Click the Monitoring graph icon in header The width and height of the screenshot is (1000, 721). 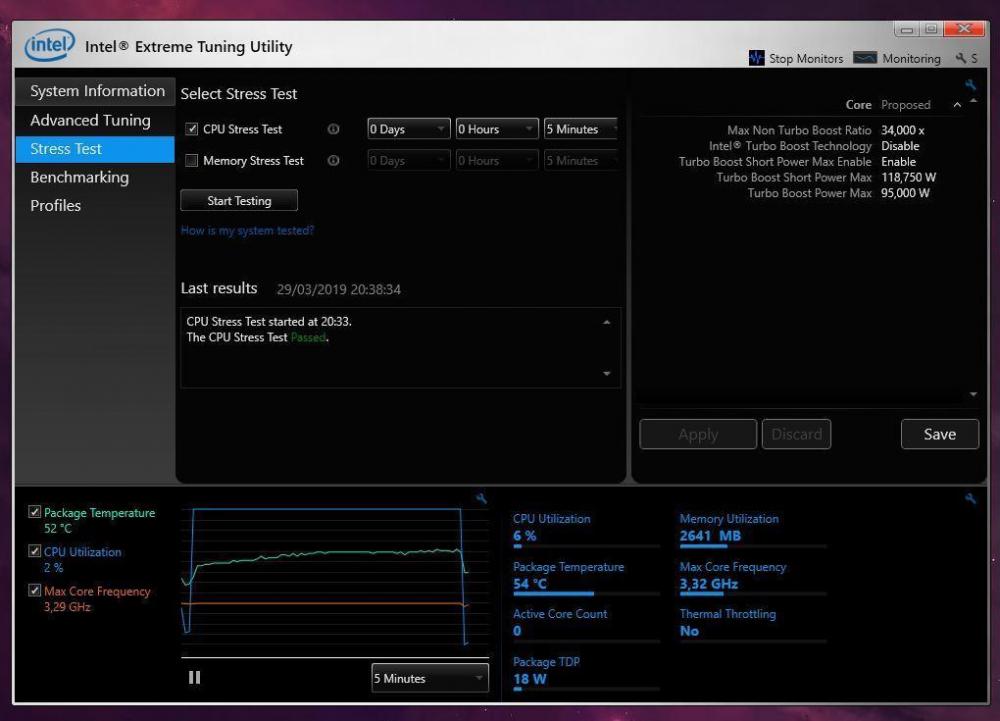[x=864, y=58]
